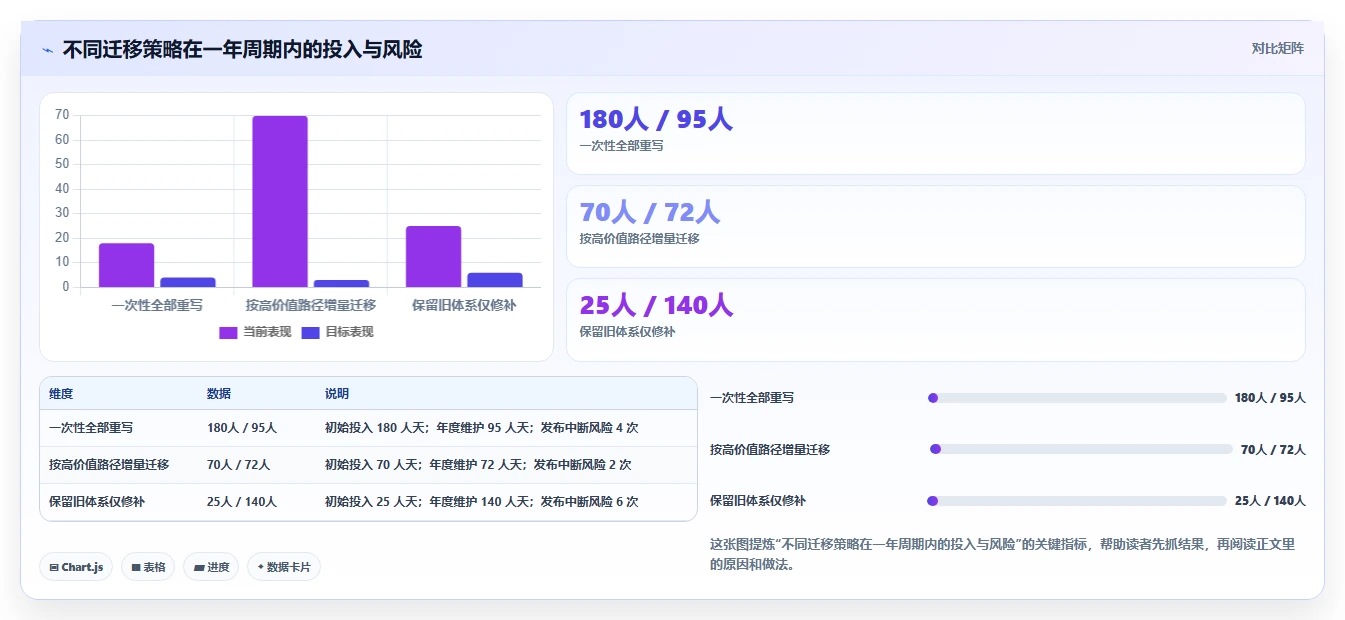This screenshot has width=1345, height=620.
Task: Toggle the 当前表现 legend item
Action: [x=255, y=332]
